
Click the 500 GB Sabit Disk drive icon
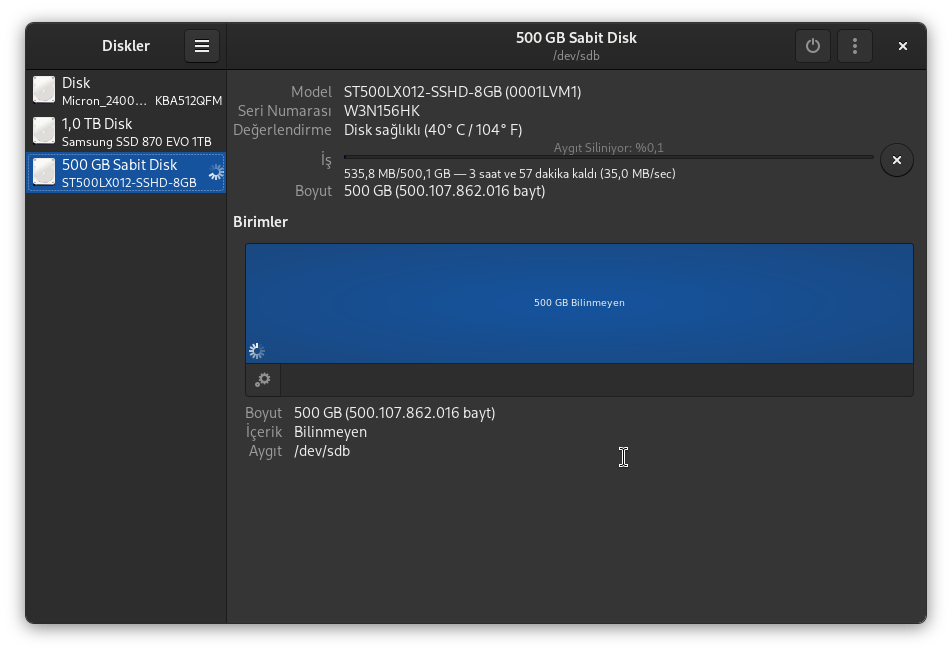click(44, 172)
